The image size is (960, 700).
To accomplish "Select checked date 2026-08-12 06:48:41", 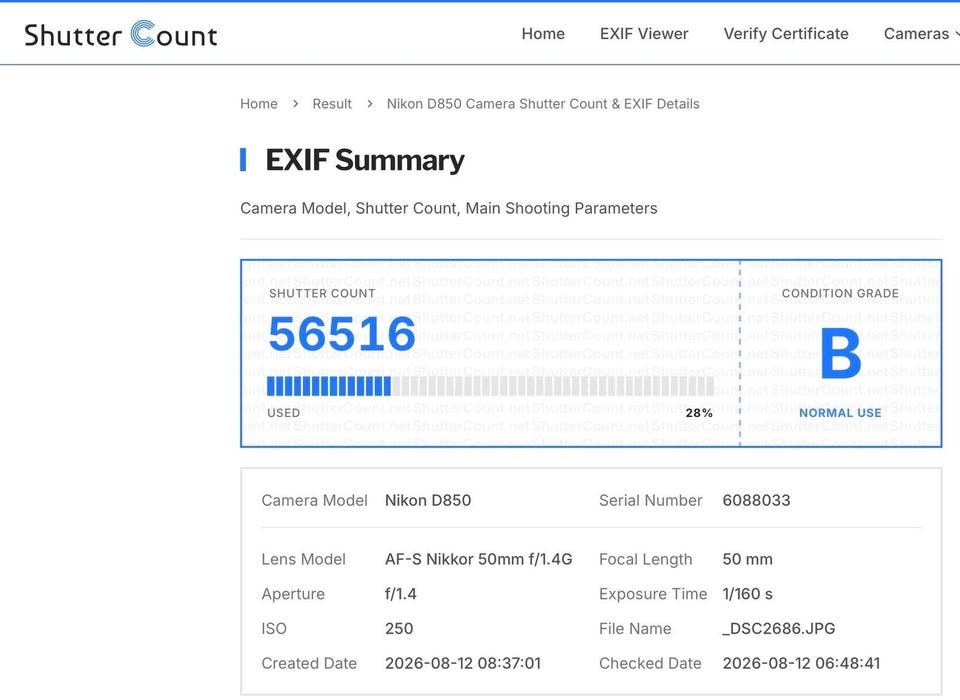I will pyautogui.click(x=801, y=663).
